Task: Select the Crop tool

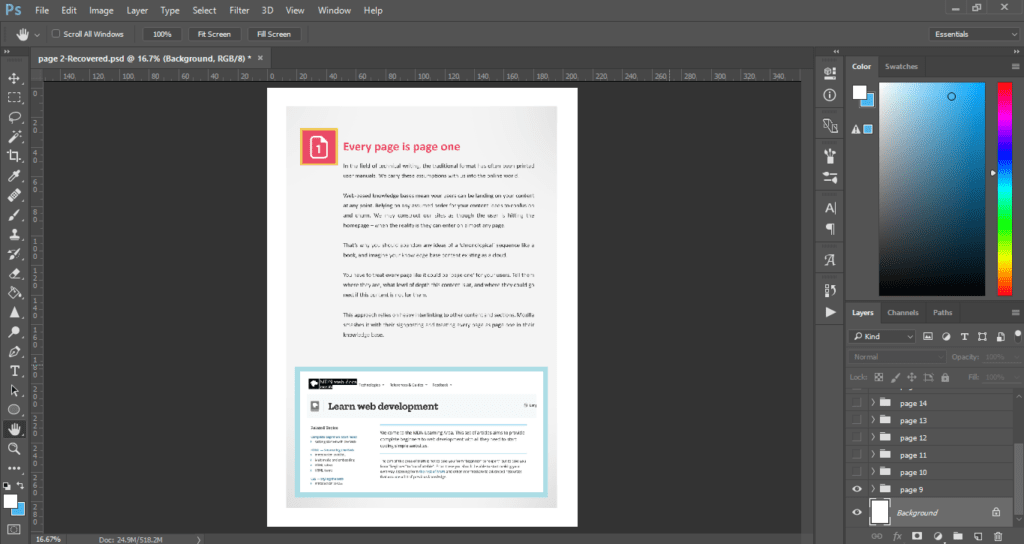Action: [x=14, y=156]
